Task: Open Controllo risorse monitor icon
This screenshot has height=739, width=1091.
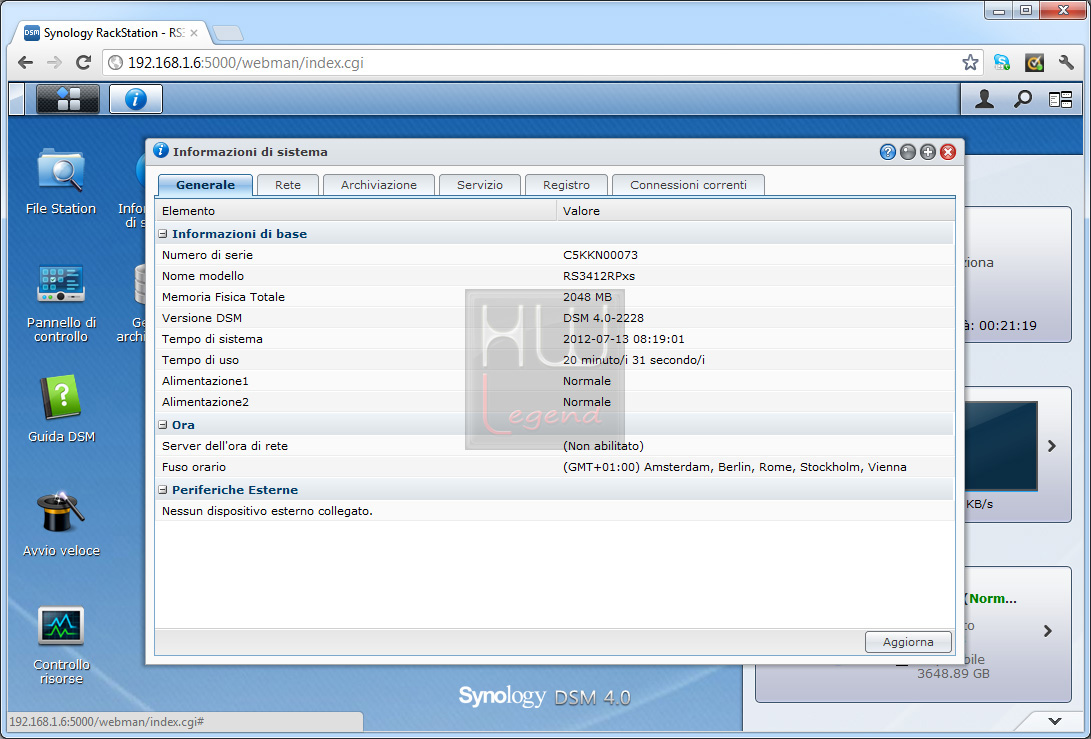Action: [61, 646]
